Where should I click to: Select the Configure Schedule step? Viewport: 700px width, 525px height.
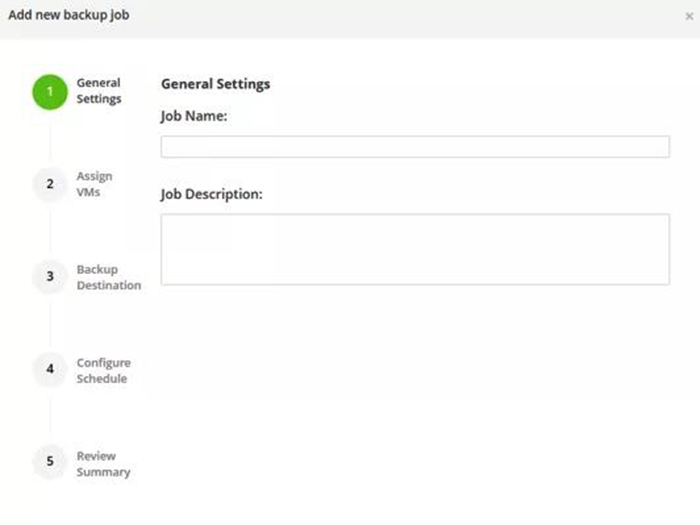click(104, 371)
